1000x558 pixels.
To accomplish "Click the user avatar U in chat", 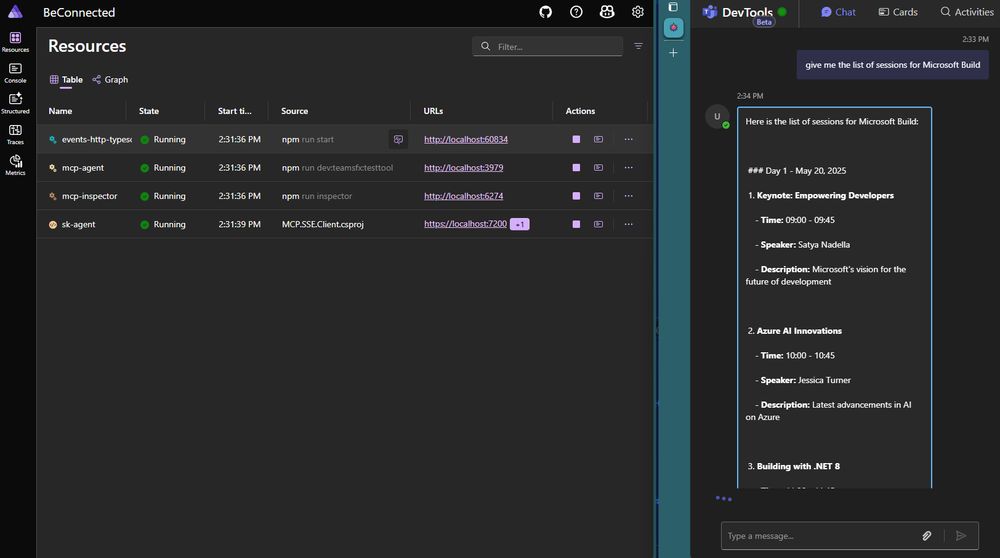I will (717, 117).
